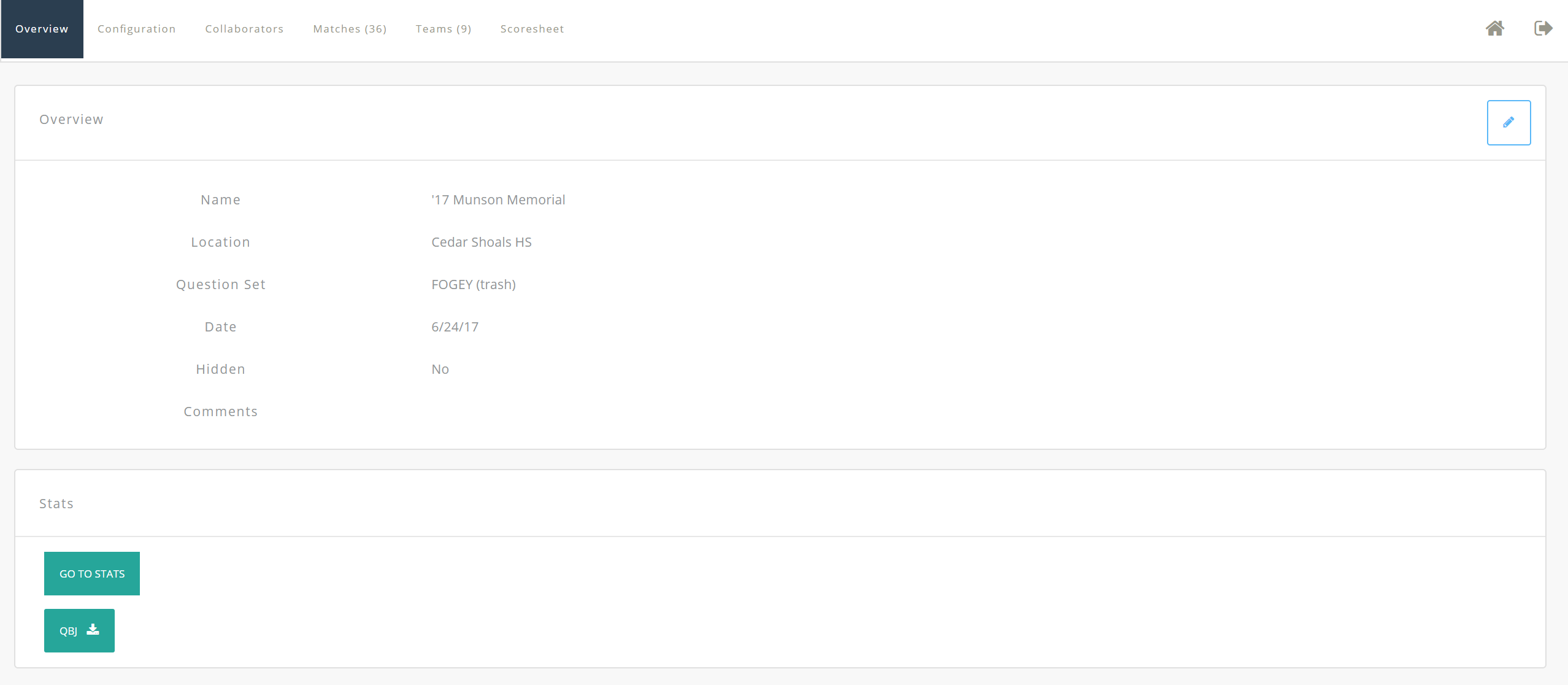This screenshot has height=685, width=1568.
Task: Click the Hidden field label
Action: click(221, 370)
